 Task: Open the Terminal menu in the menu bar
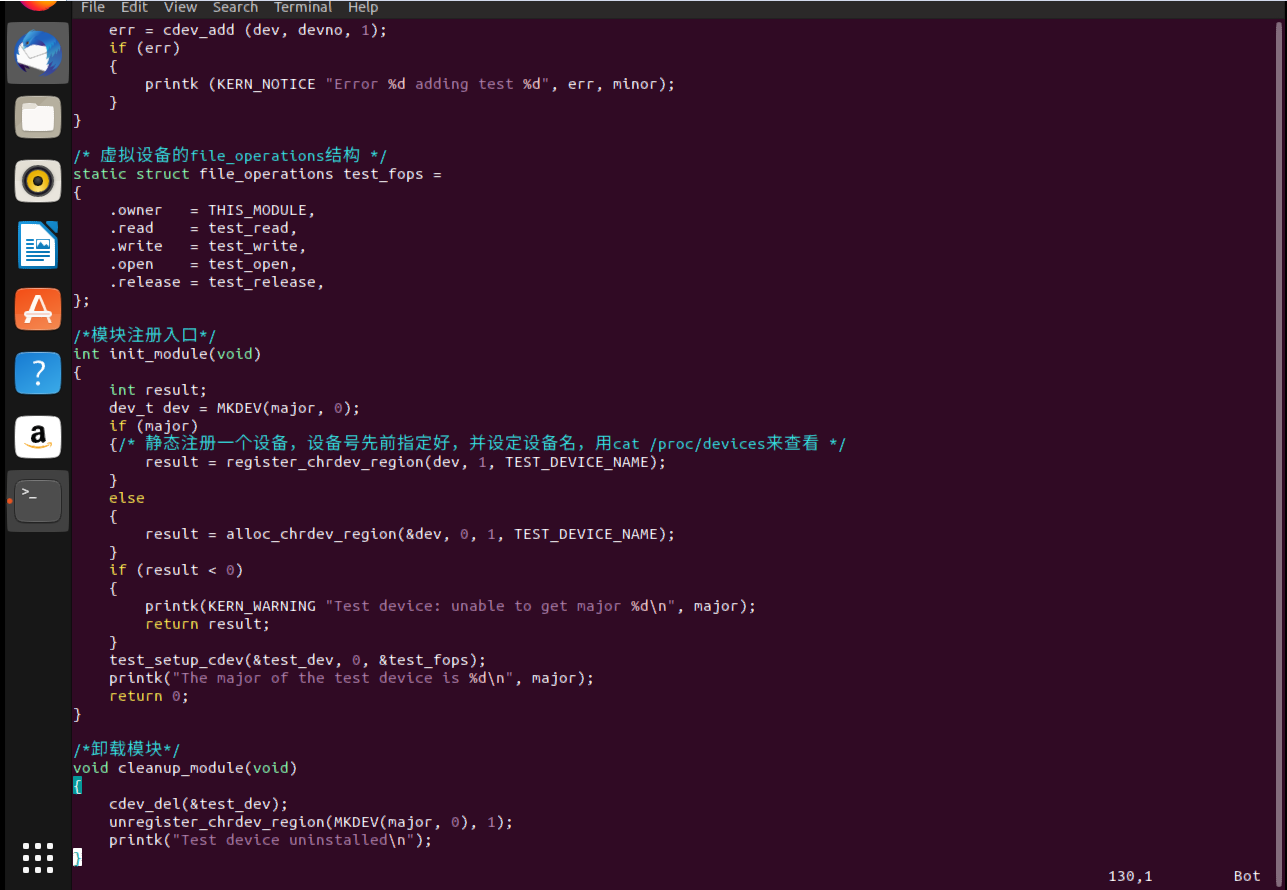pyautogui.click(x=303, y=7)
